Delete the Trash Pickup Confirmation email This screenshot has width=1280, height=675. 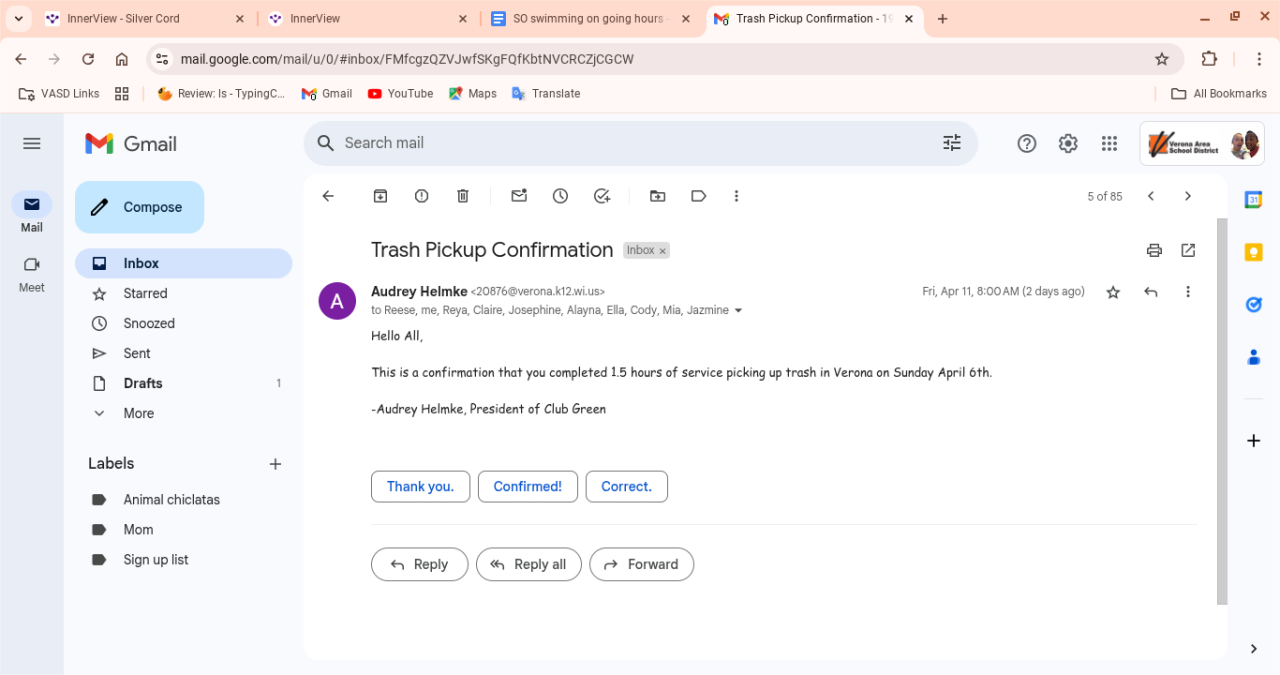pos(463,196)
